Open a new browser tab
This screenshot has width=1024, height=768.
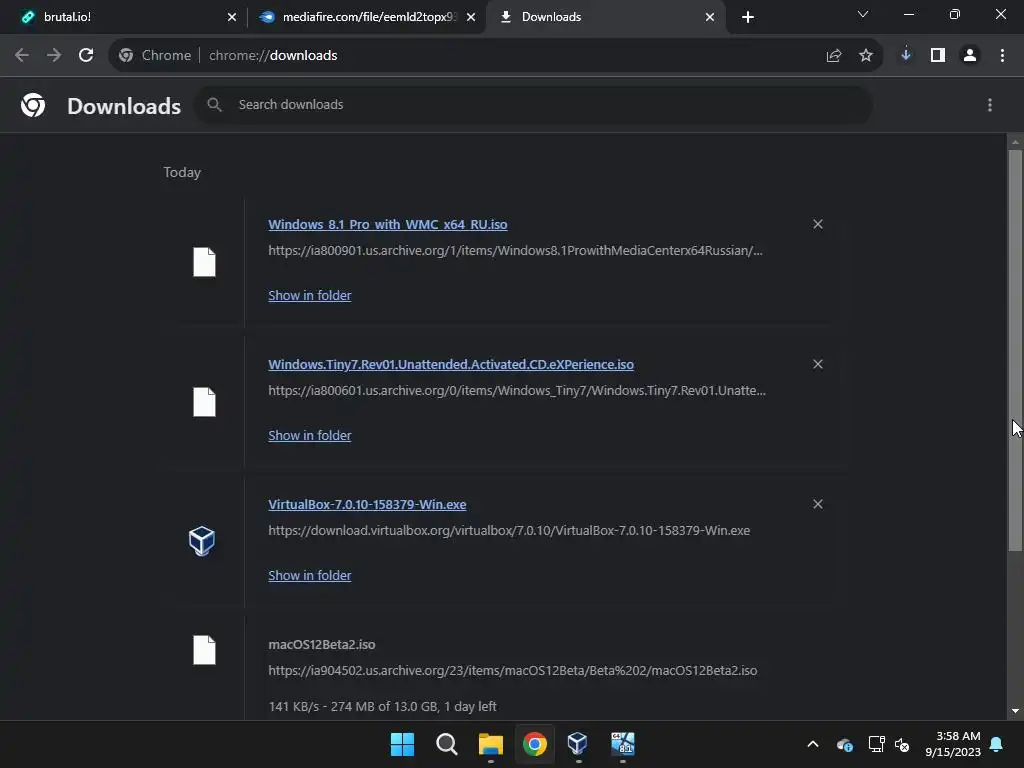pos(748,17)
